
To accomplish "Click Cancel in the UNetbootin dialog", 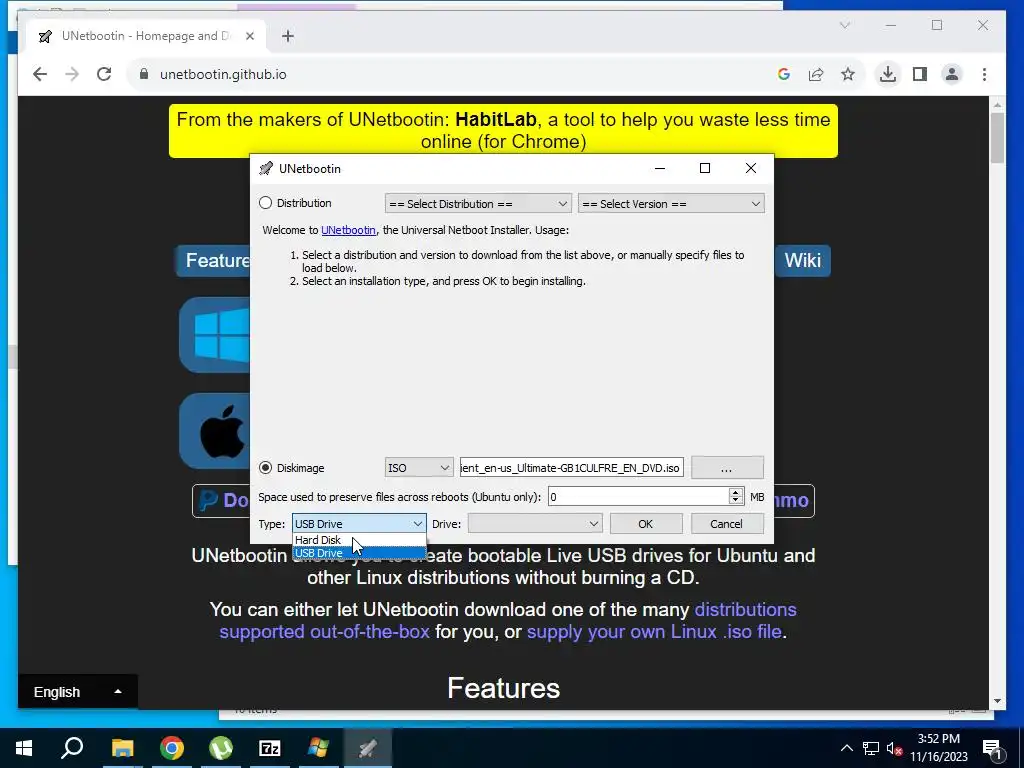I will coord(726,524).
